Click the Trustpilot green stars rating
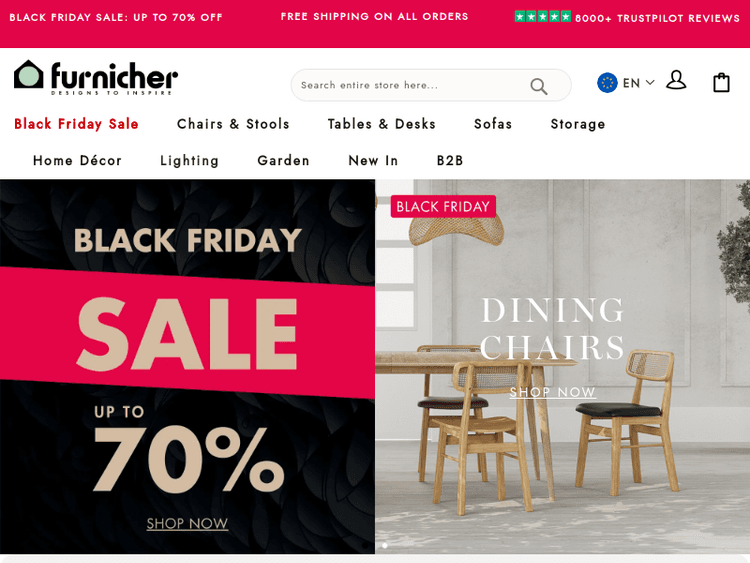This screenshot has height=563, width=750. pos(542,17)
